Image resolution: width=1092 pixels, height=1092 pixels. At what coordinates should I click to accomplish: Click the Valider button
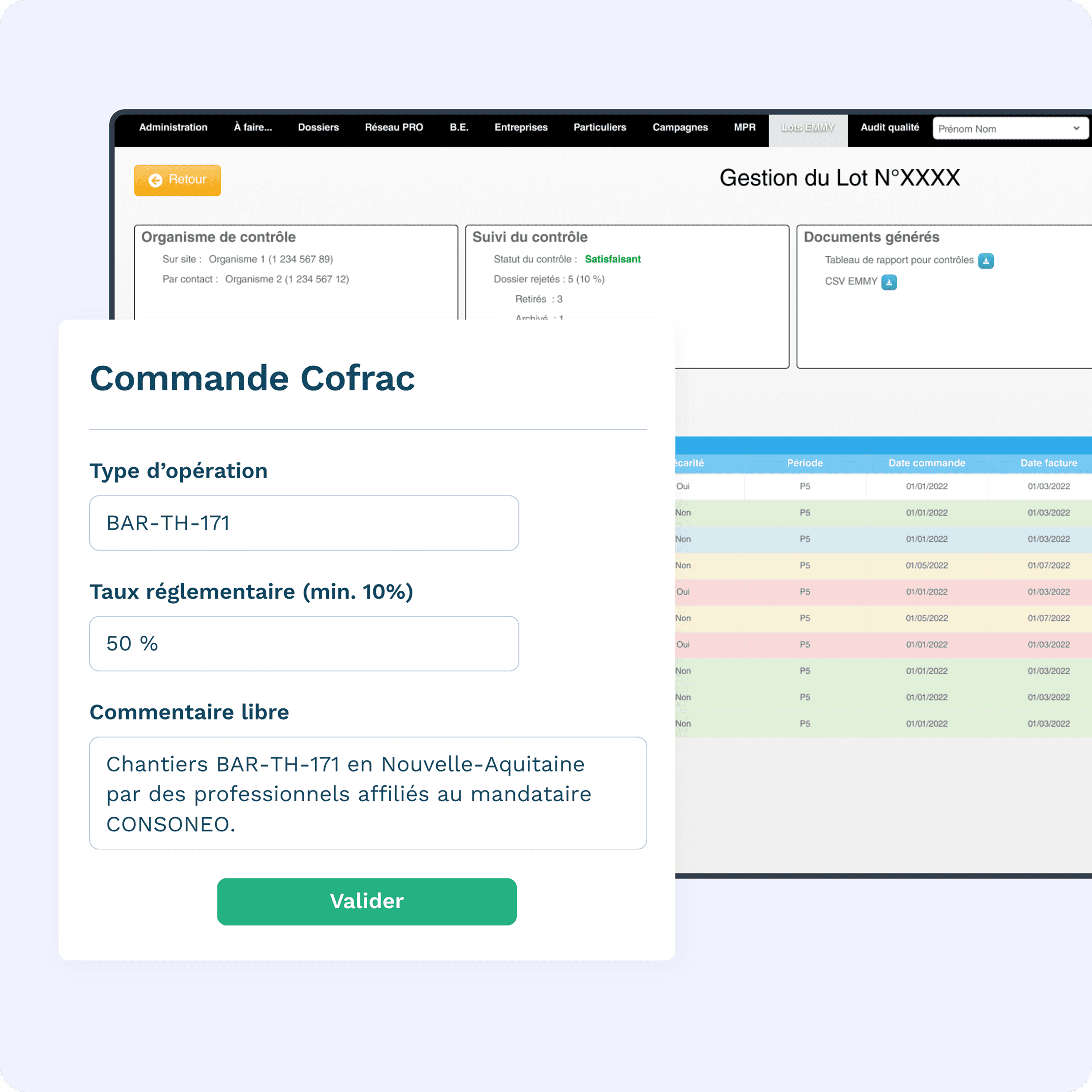(367, 902)
